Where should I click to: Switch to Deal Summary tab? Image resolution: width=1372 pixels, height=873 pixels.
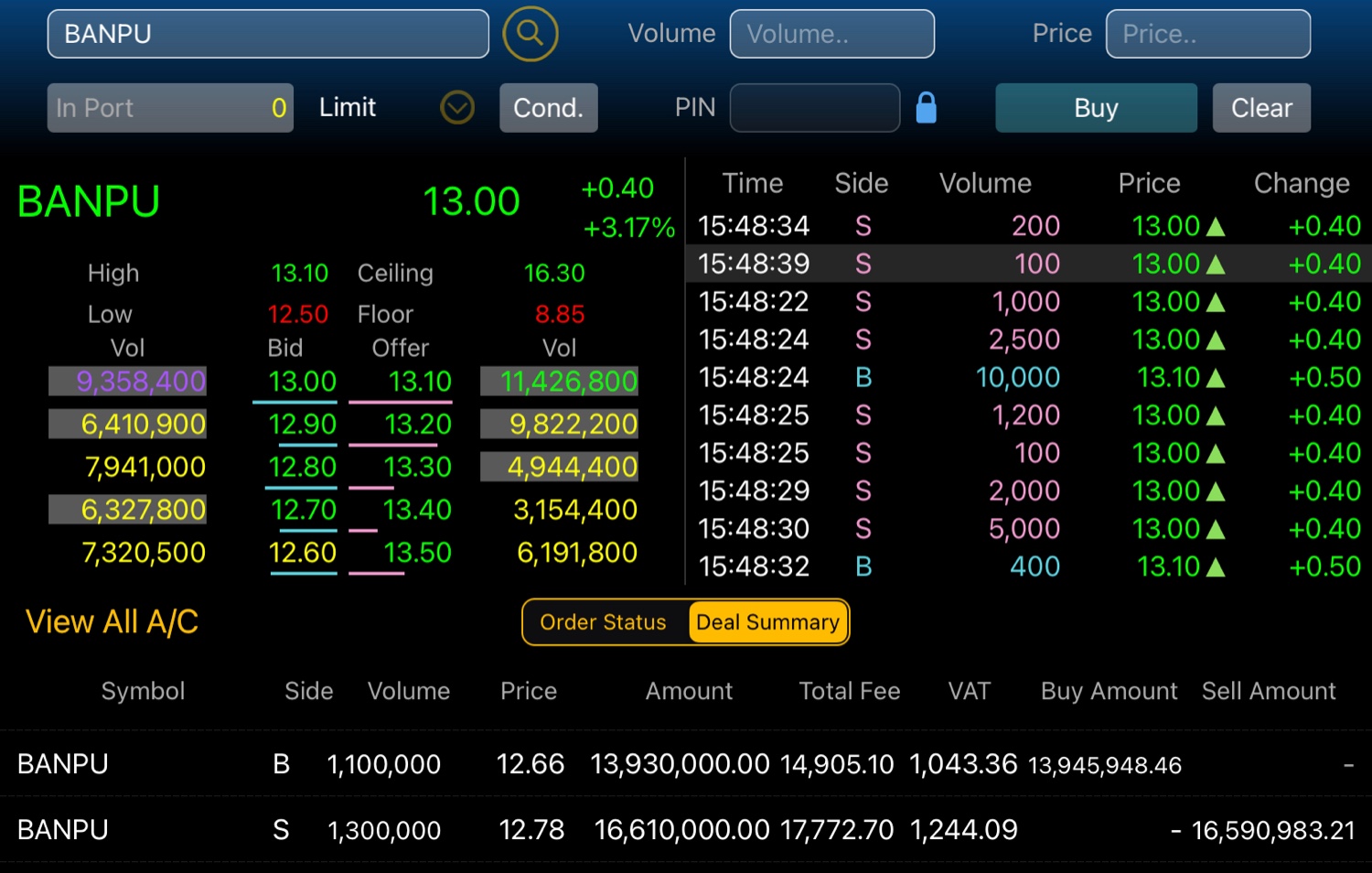[767, 622]
